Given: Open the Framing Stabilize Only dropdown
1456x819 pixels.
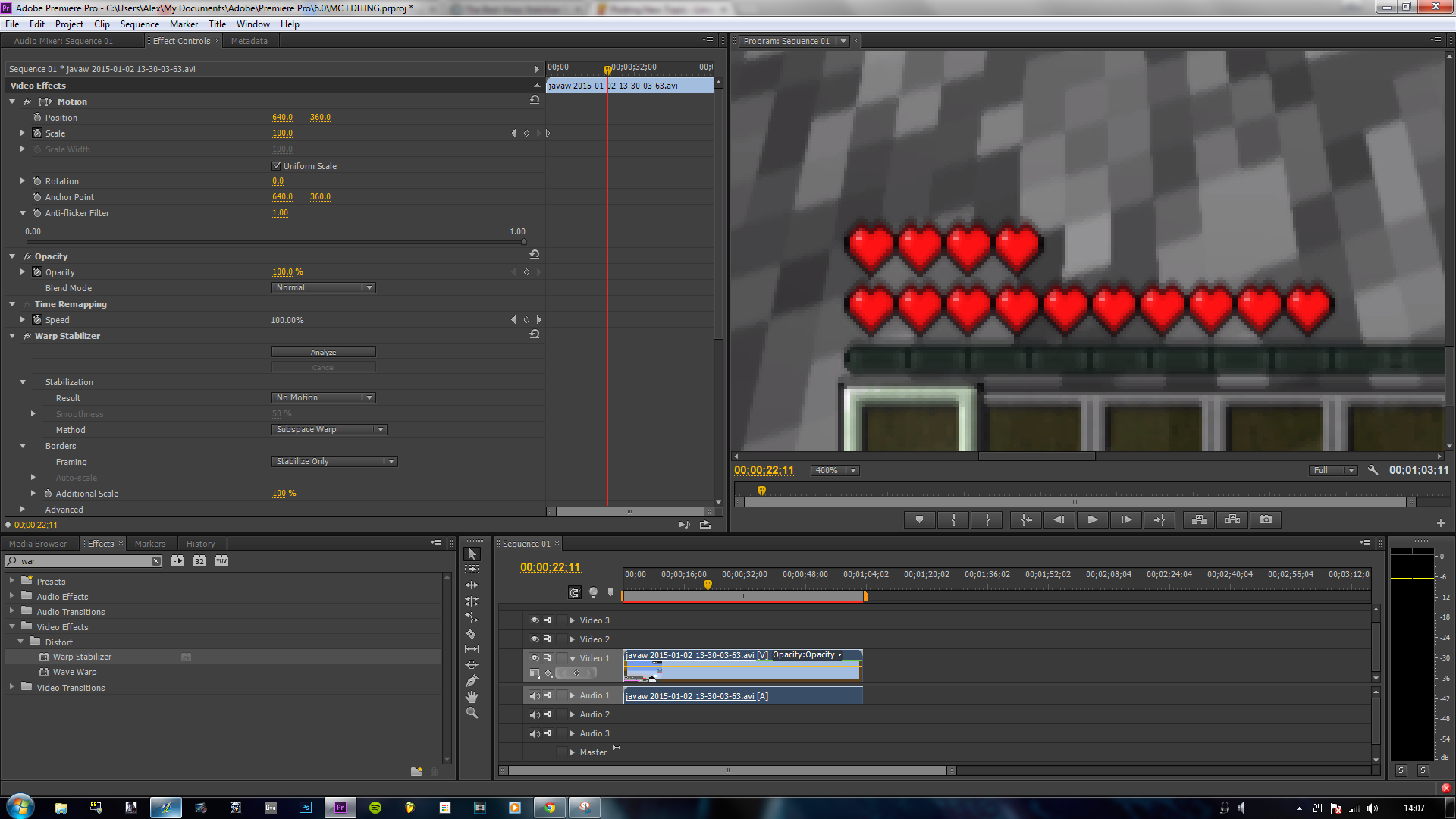Looking at the screenshot, I should pos(334,462).
